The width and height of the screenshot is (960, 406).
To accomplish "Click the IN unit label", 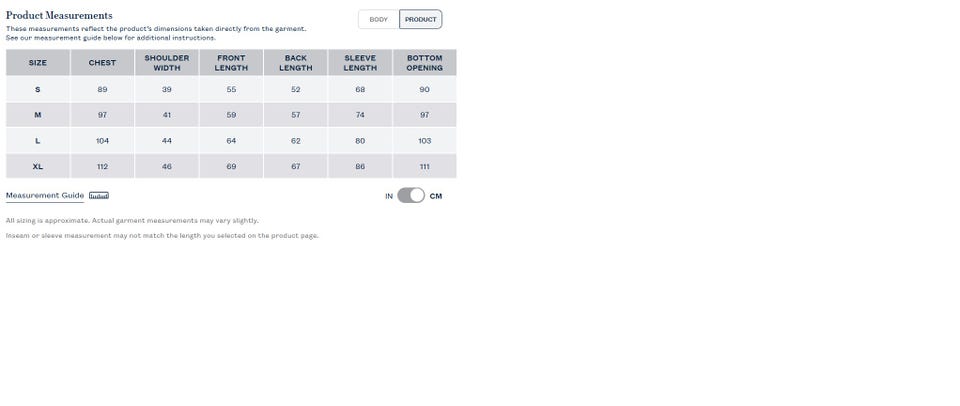I will [x=389, y=196].
